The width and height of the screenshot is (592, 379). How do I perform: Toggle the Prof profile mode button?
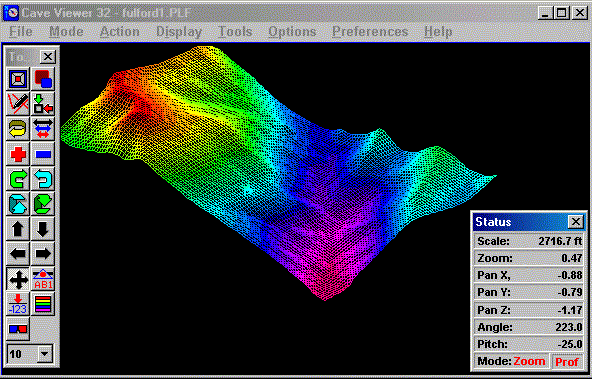click(x=567, y=362)
